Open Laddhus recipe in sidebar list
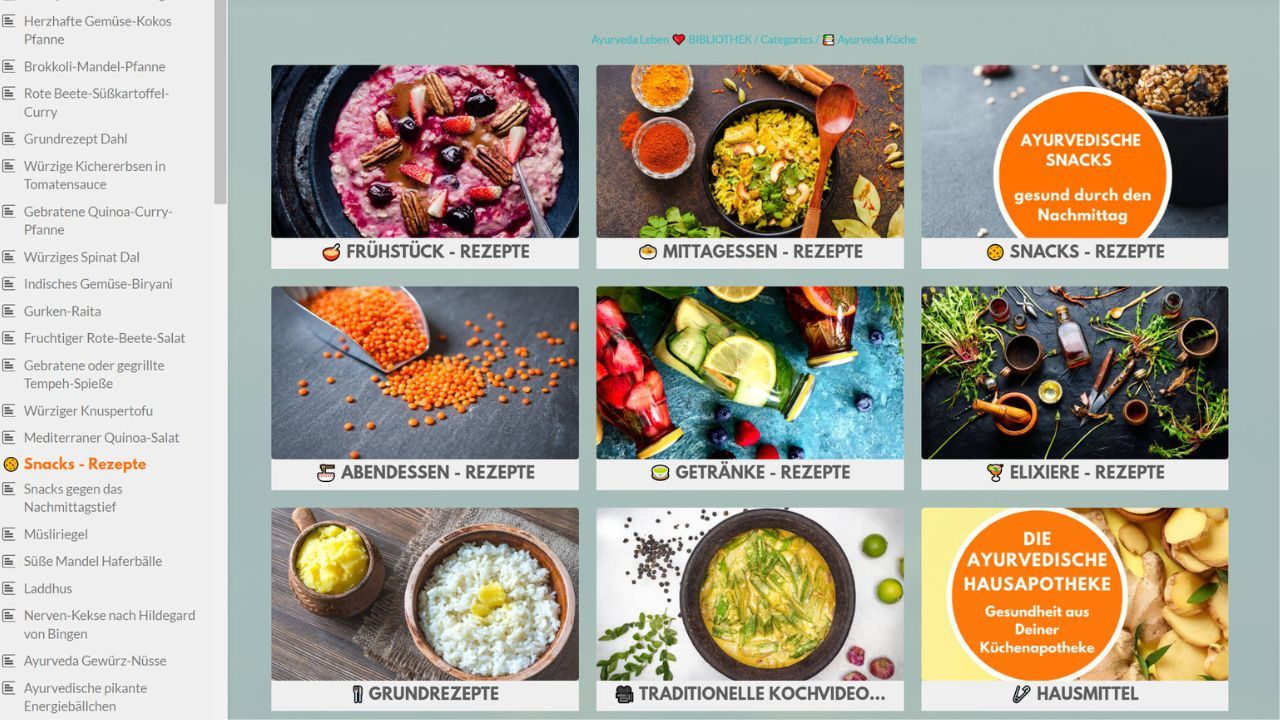The image size is (1280, 720). tap(48, 588)
